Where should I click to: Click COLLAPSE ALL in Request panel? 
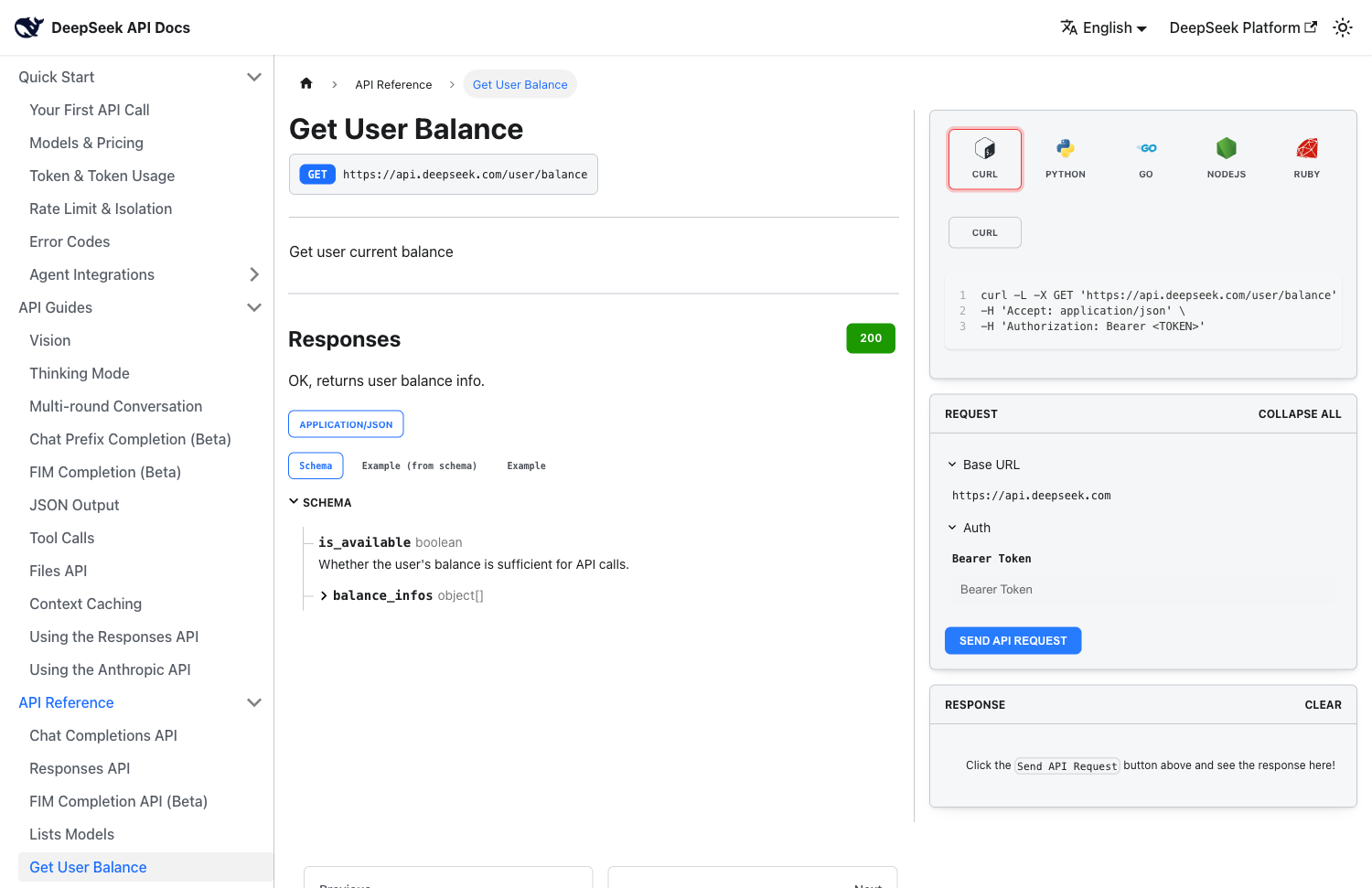point(1300,414)
